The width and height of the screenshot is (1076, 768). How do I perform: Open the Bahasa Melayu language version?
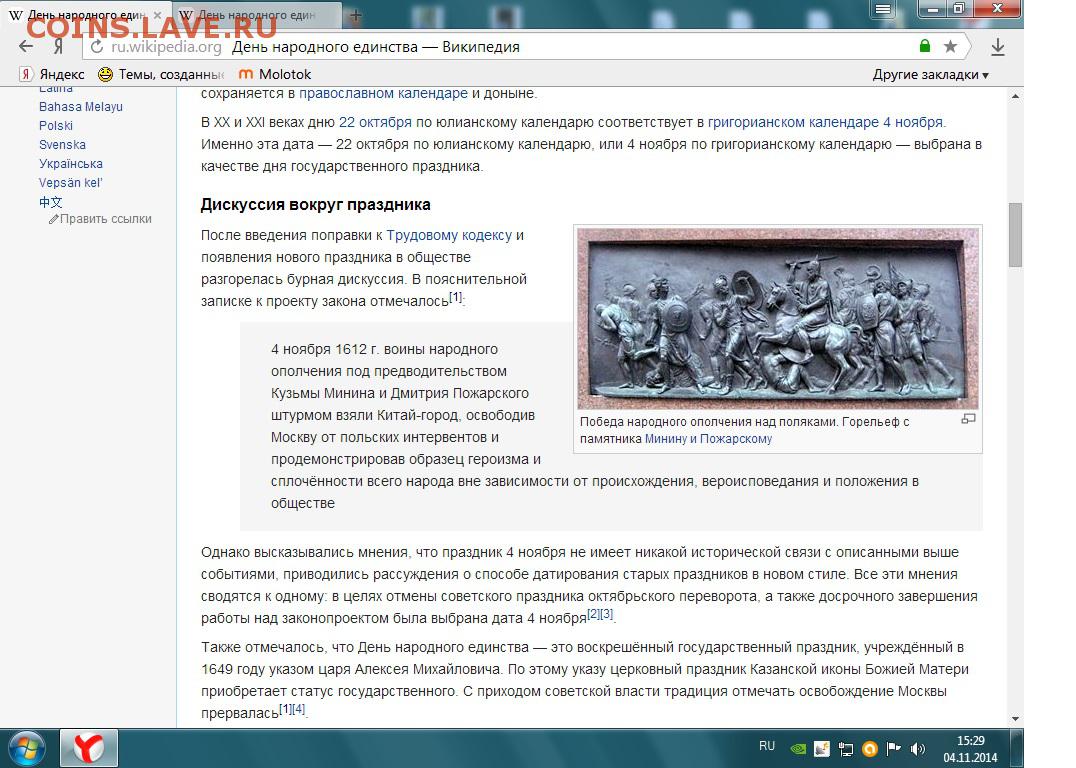[x=81, y=106]
